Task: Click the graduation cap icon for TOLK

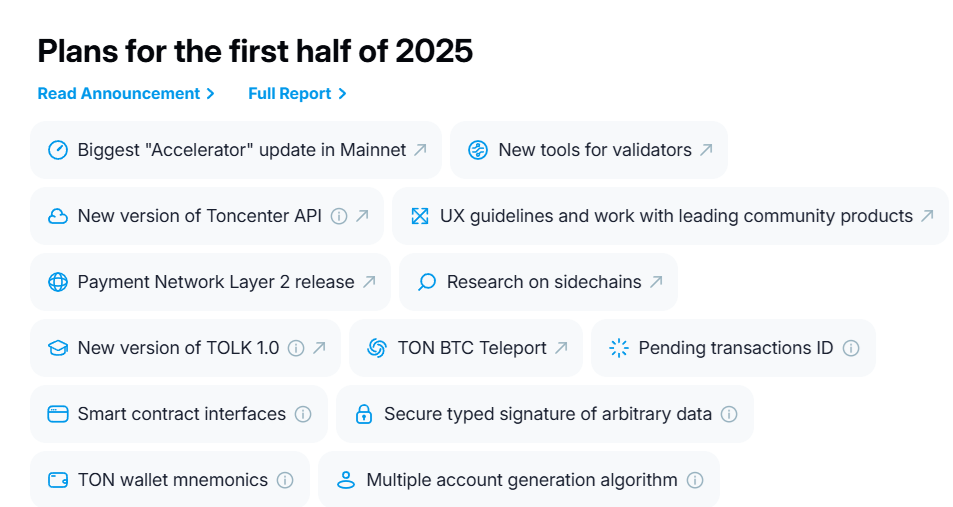Action: pos(58,348)
